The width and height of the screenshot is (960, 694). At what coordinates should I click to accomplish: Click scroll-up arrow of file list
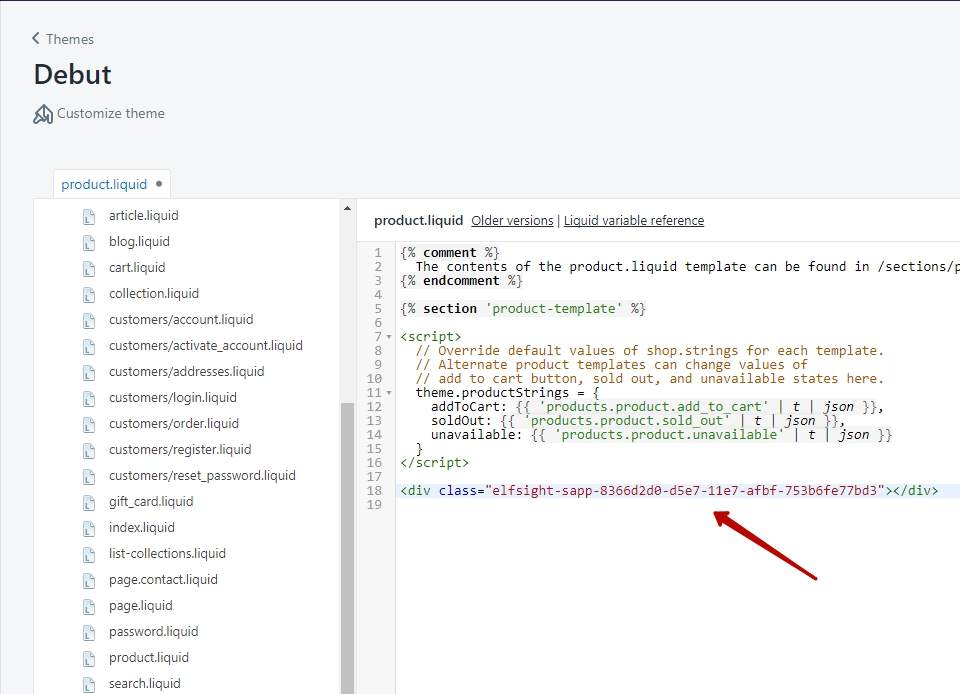pos(348,209)
